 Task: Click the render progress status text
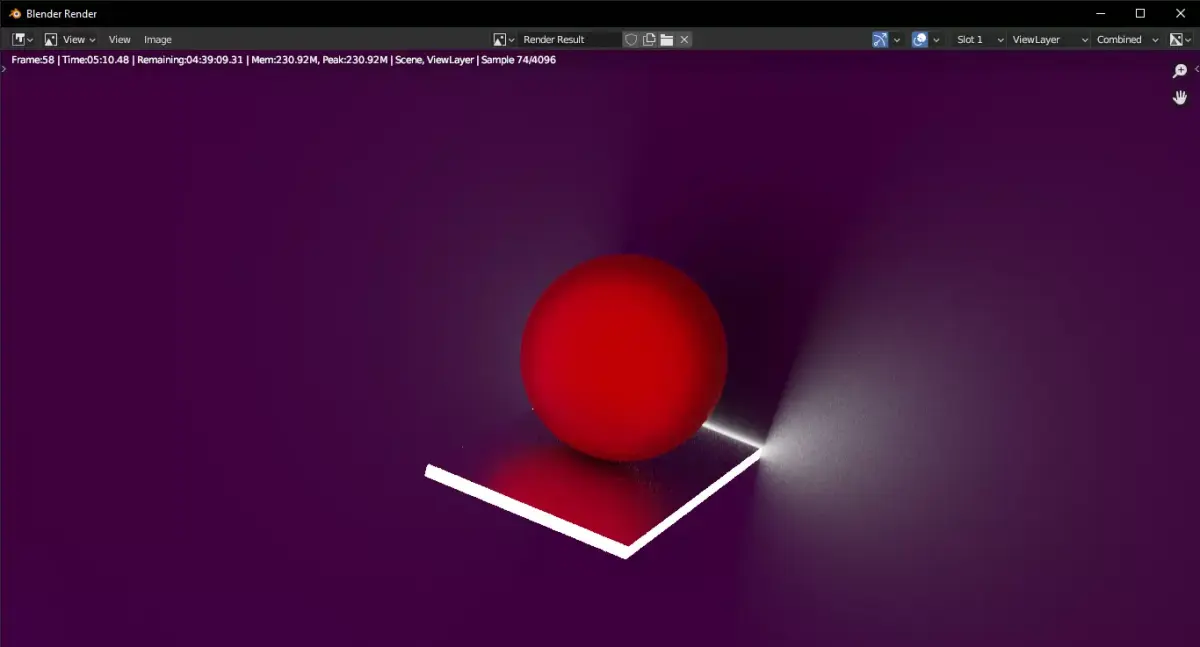[280, 60]
